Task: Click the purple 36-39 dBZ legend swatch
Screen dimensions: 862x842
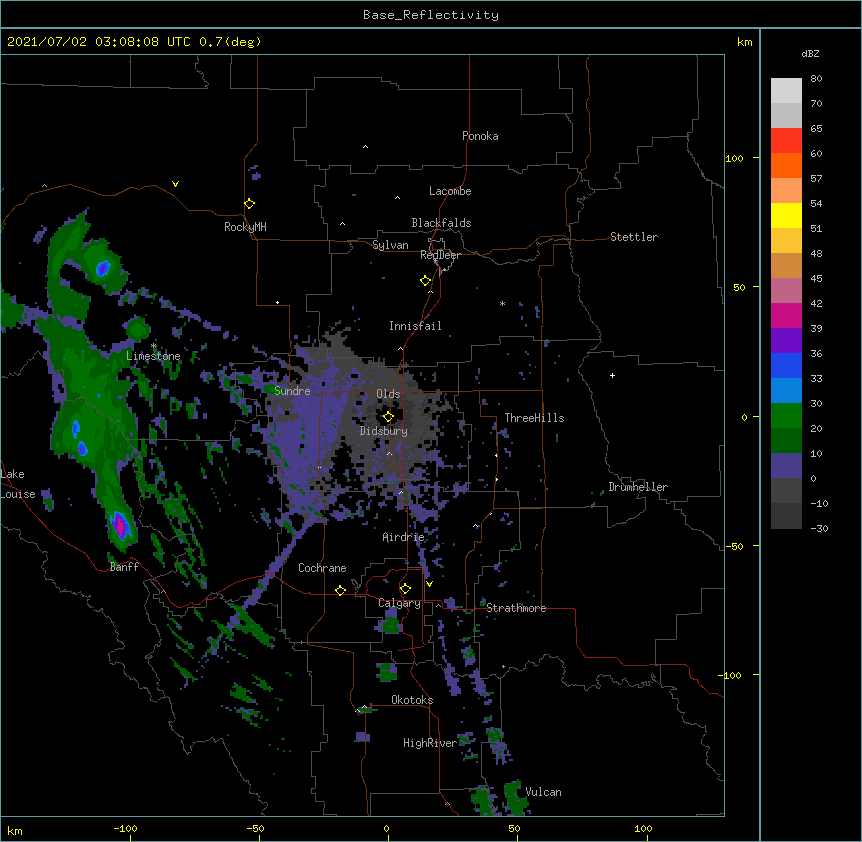Action: coord(786,341)
